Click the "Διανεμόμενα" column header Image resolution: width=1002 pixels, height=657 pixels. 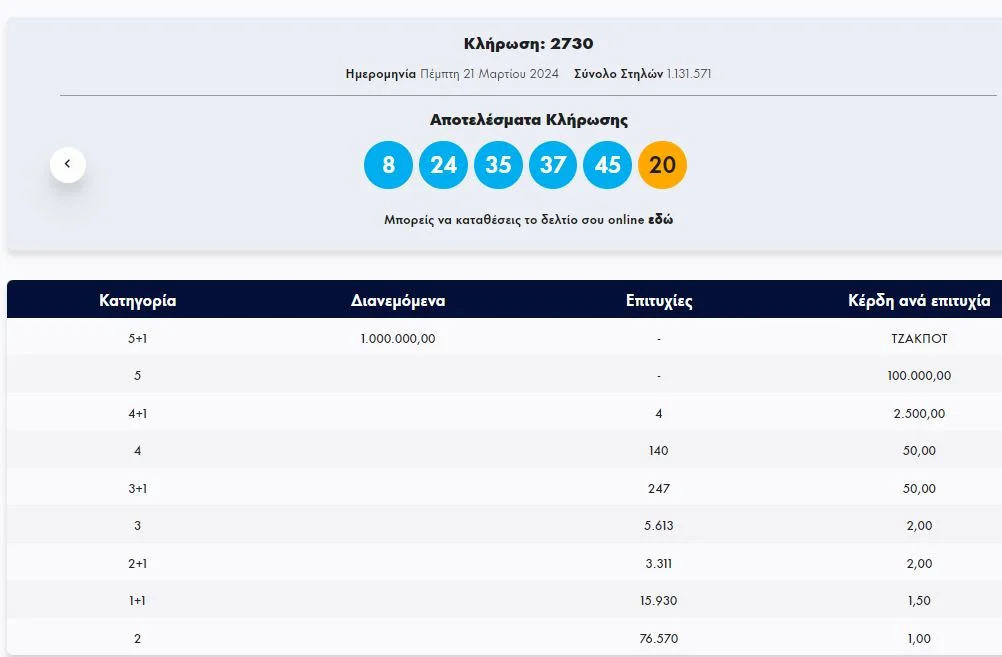pyautogui.click(x=398, y=300)
